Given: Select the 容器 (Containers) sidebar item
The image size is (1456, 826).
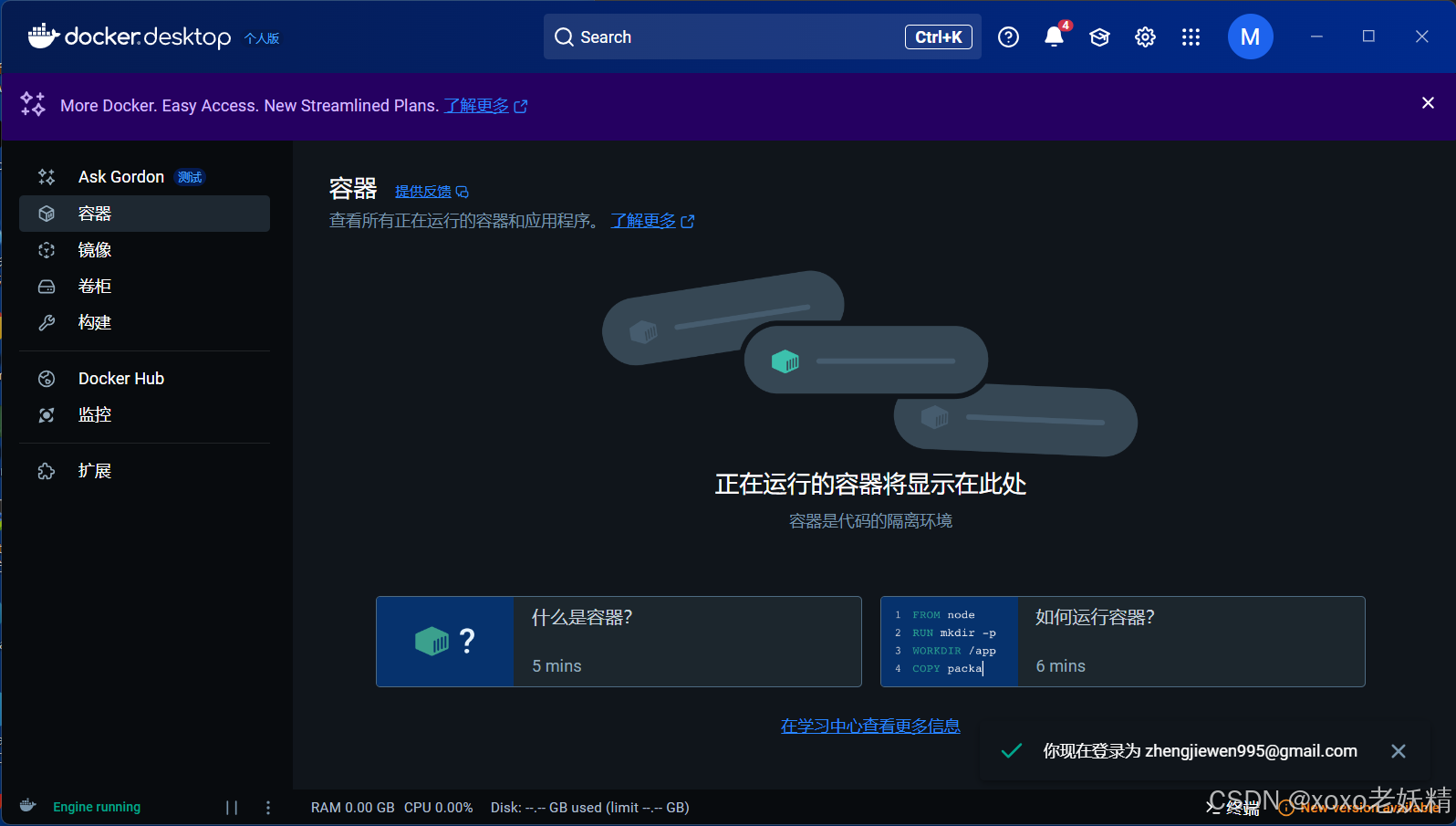Looking at the screenshot, I should click(144, 214).
